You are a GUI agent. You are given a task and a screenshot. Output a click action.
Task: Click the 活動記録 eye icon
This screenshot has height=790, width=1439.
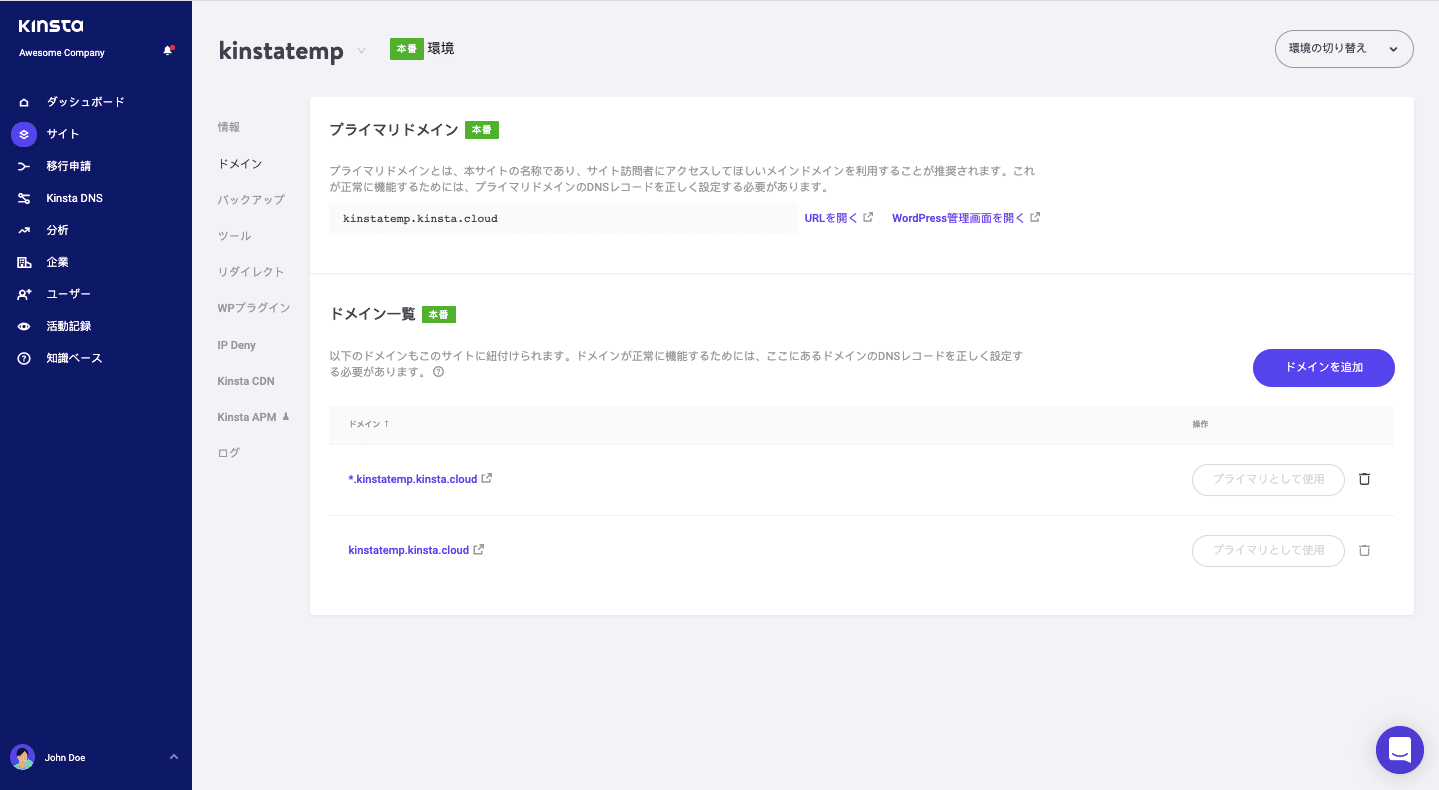pyautogui.click(x=24, y=326)
